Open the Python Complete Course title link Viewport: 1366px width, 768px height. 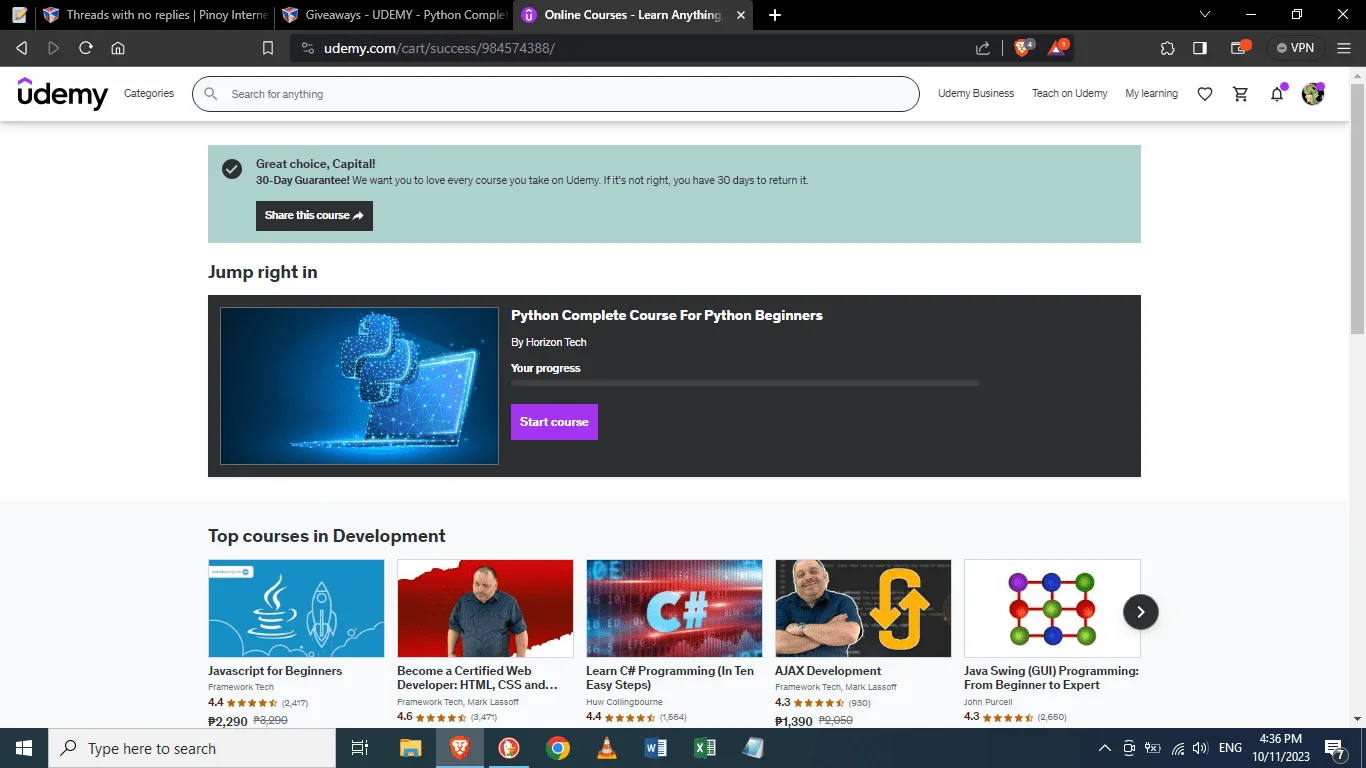pos(667,316)
